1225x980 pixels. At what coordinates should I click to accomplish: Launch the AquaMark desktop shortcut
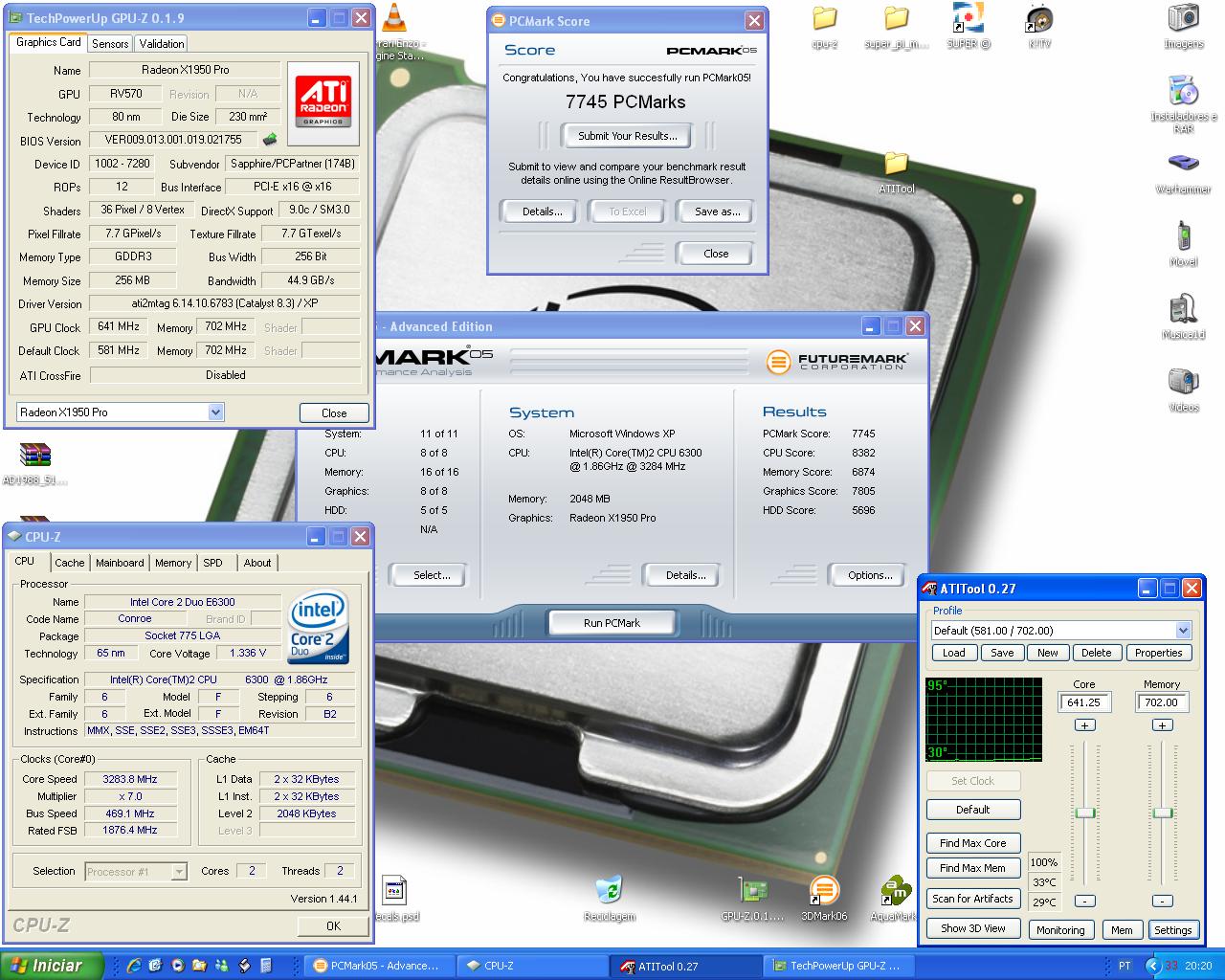[x=895, y=899]
